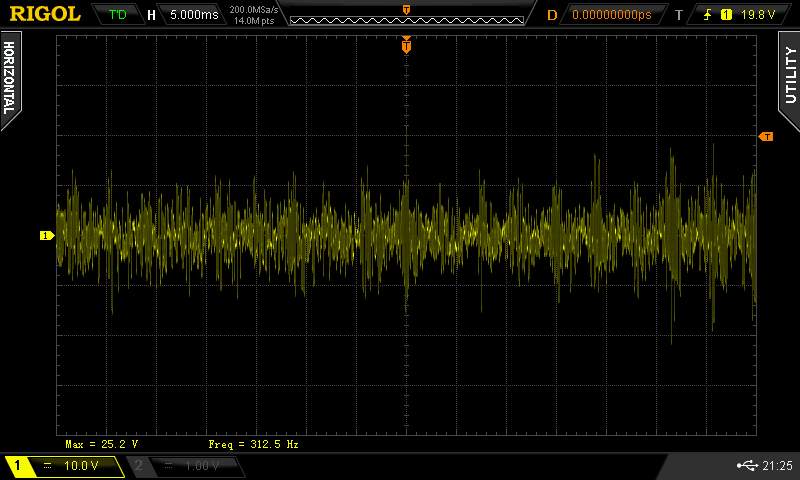Click the RIGOL logo
The width and height of the screenshot is (800, 480).
tap(45, 14)
